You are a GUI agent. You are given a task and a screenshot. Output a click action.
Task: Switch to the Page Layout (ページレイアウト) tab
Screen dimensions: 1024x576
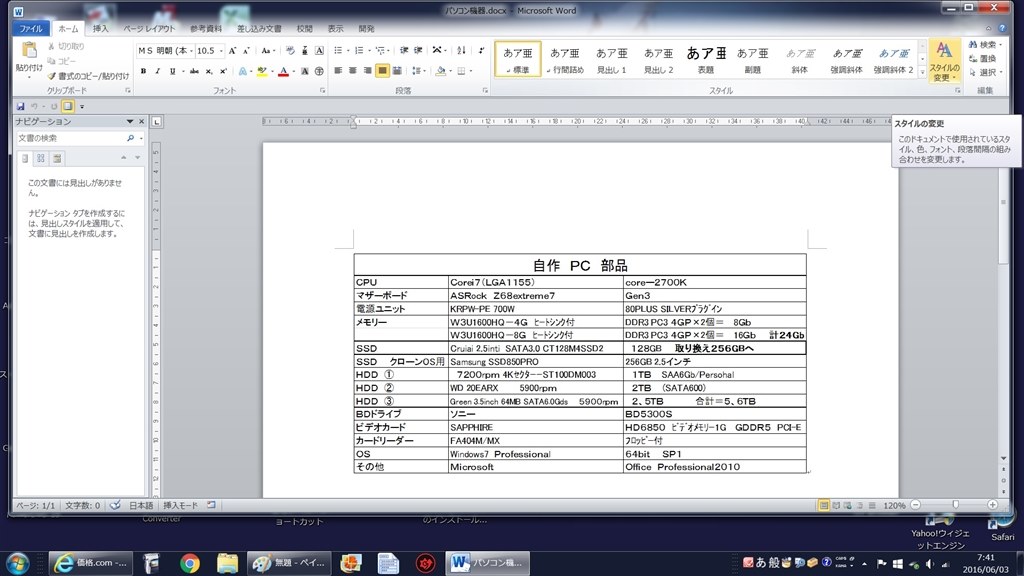(x=150, y=29)
